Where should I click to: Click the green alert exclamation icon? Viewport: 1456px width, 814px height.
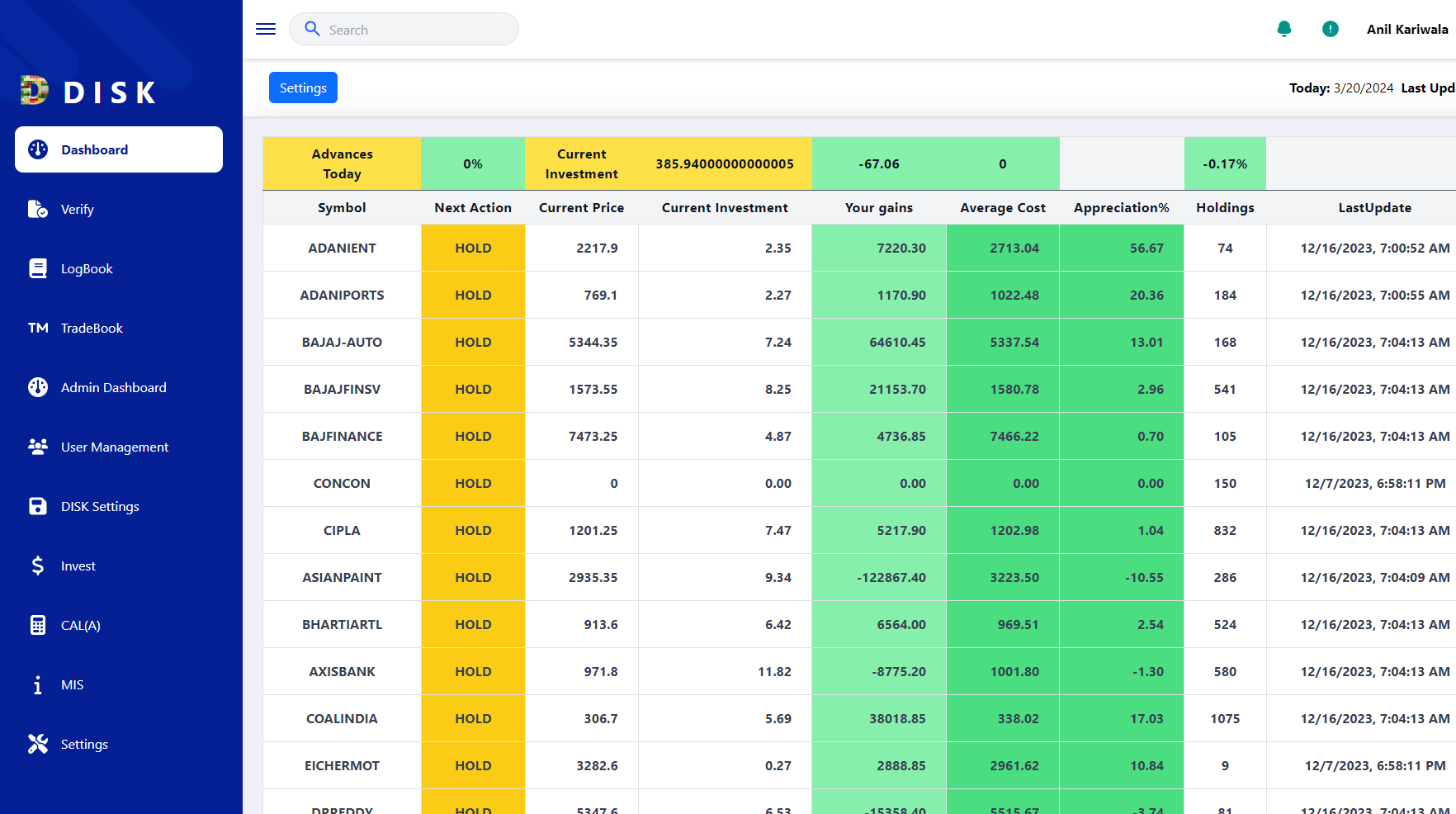(x=1330, y=29)
